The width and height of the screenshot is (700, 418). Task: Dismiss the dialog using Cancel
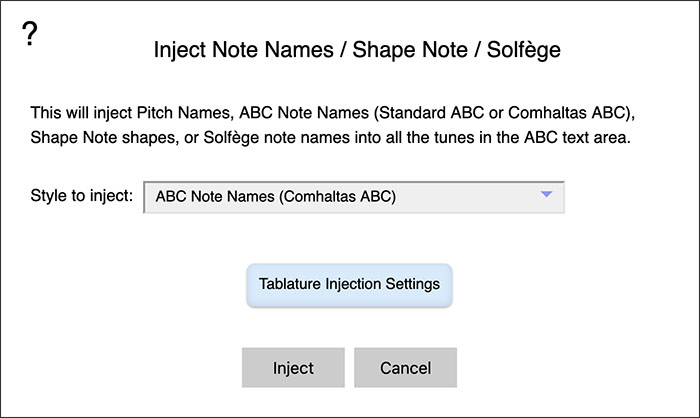point(405,368)
